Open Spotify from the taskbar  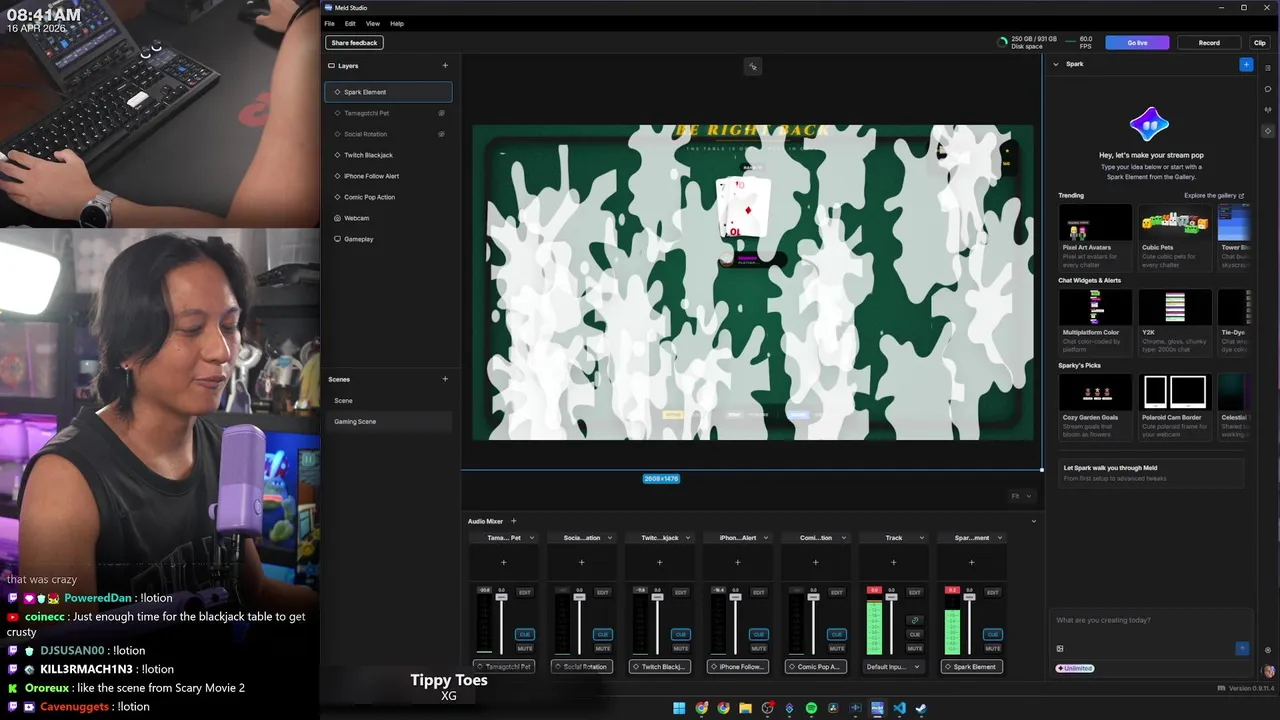click(x=811, y=708)
